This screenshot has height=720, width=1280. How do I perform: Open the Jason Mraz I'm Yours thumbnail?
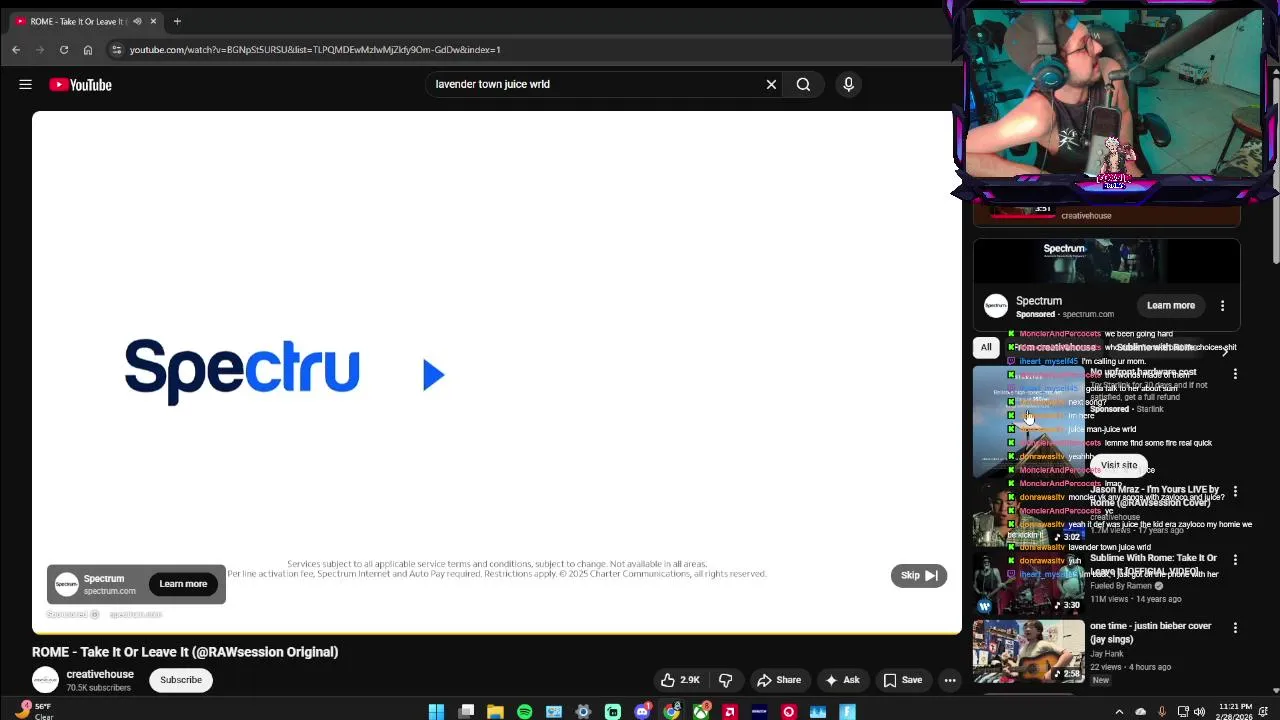(x=1029, y=515)
